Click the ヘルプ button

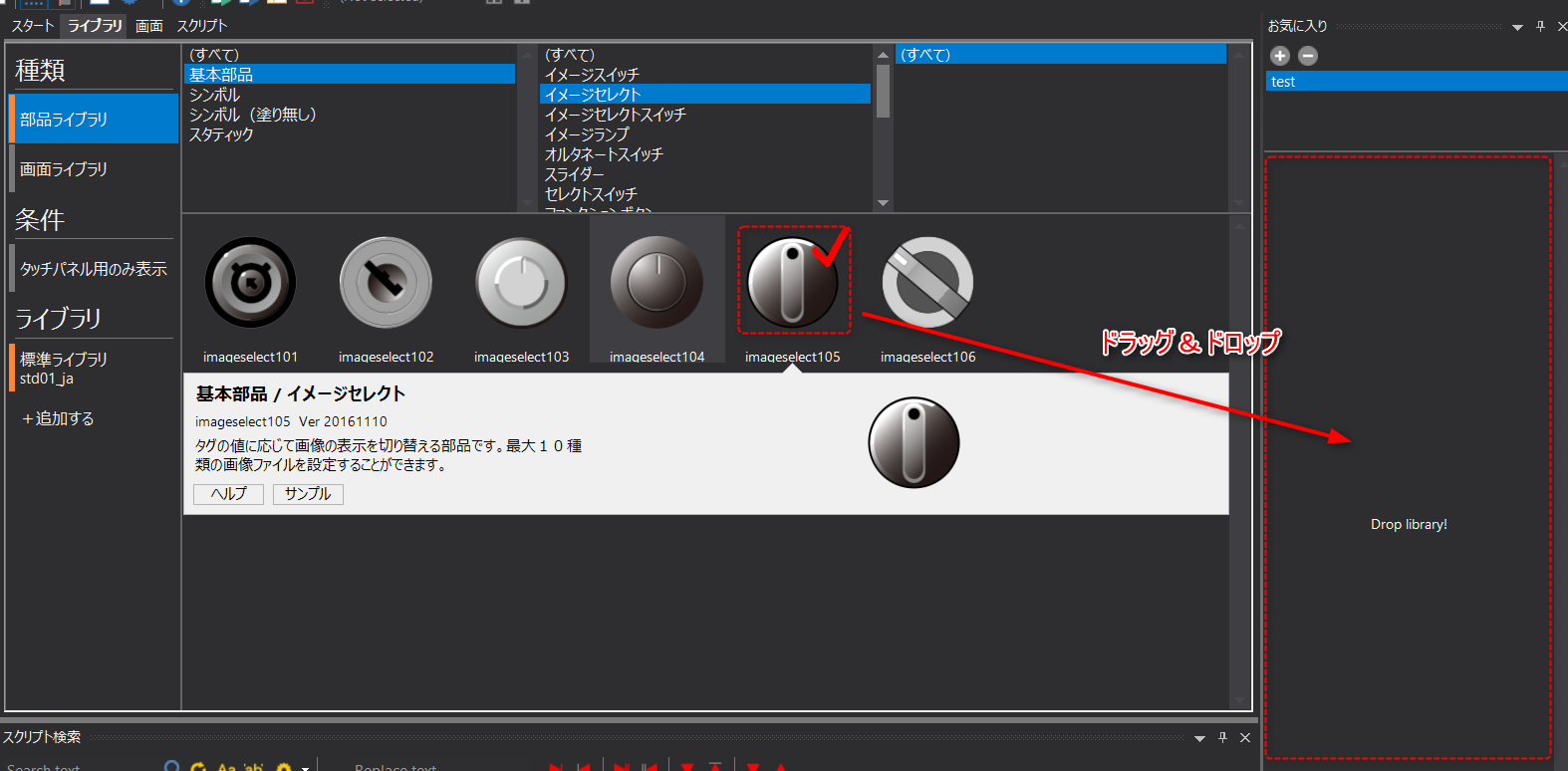click(x=228, y=494)
